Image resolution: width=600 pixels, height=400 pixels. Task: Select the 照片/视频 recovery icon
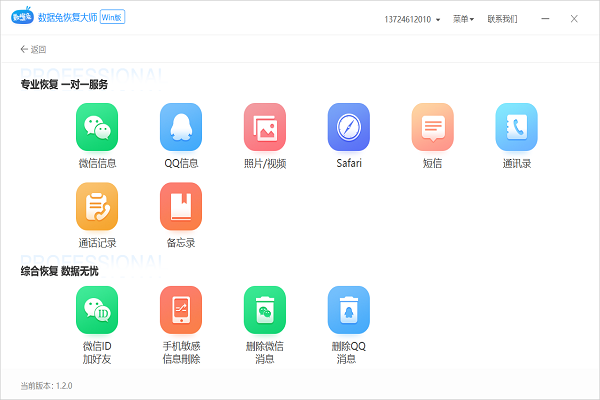[265, 127]
